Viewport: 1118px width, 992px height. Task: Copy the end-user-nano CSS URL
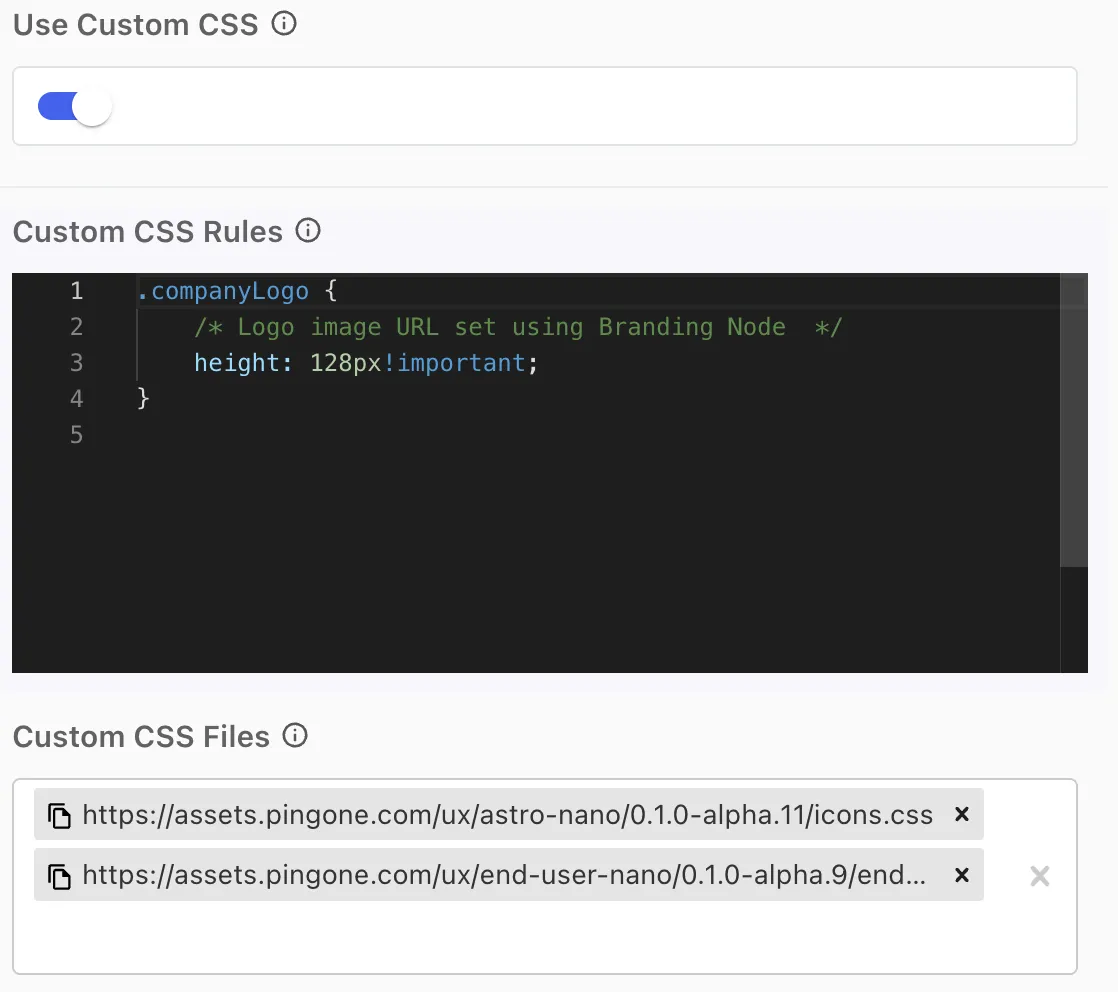[x=59, y=876]
